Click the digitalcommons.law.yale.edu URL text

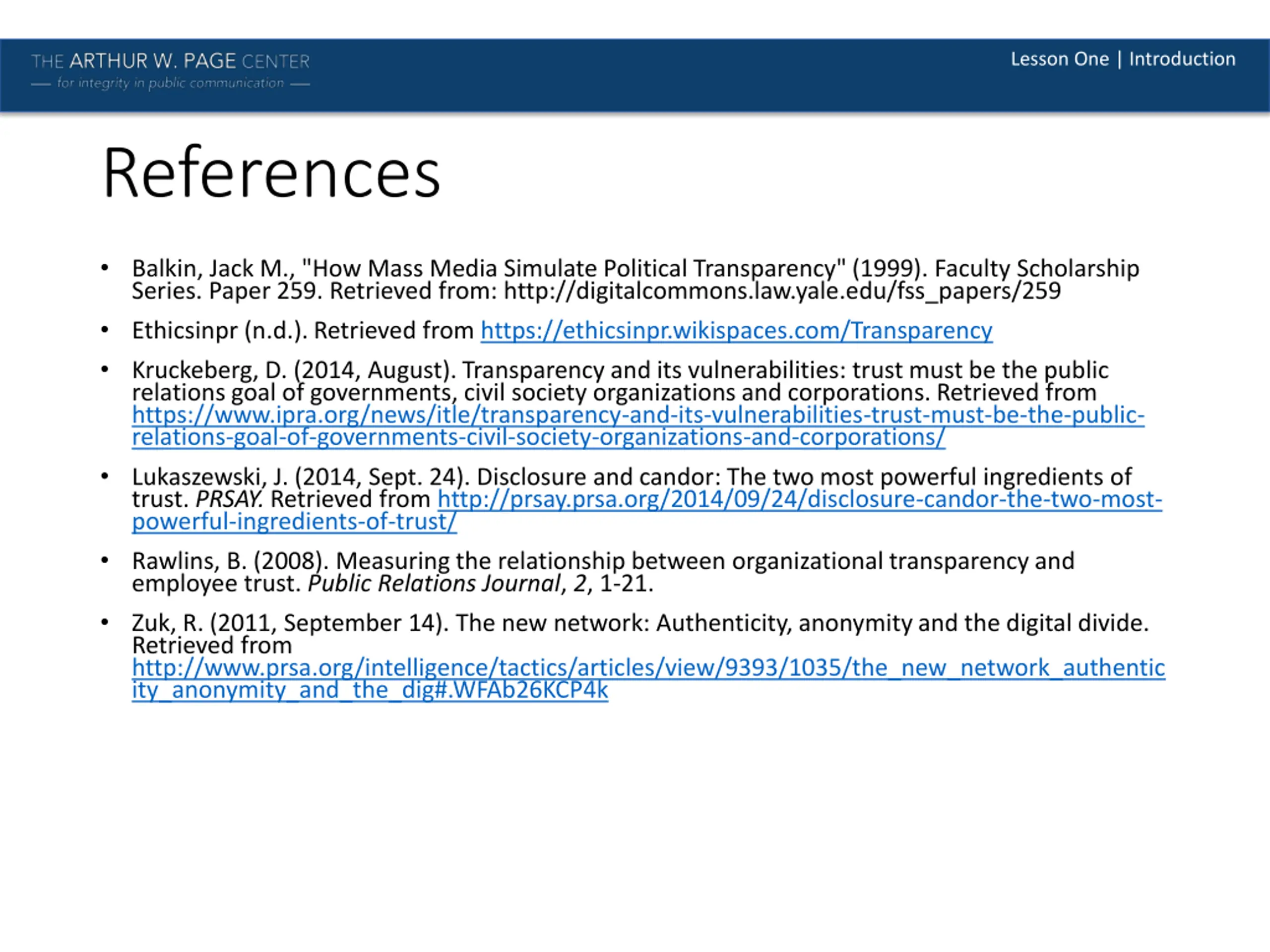click(x=782, y=291)
